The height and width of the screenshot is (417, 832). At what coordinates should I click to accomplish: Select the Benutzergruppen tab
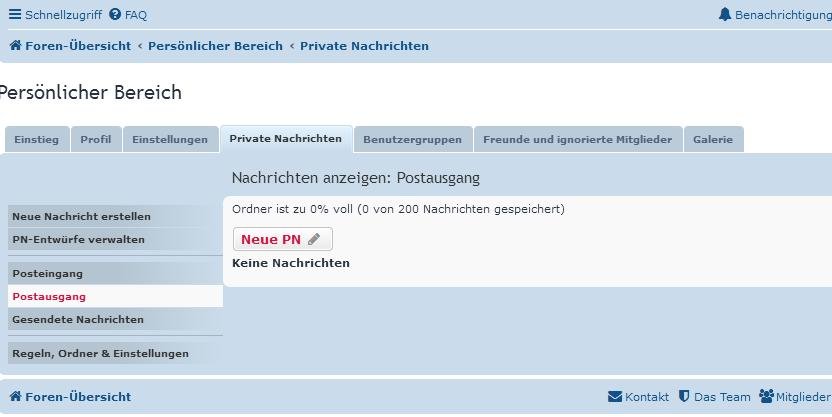pos(412,140)
